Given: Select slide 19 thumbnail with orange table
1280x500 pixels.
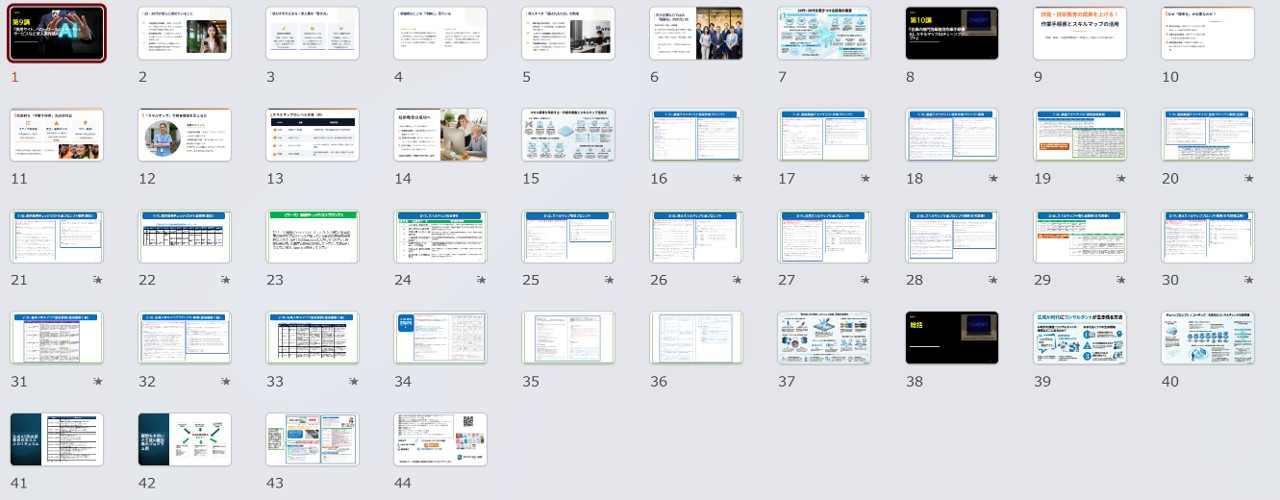Looking at the screenshot, I should (1081, 135).
